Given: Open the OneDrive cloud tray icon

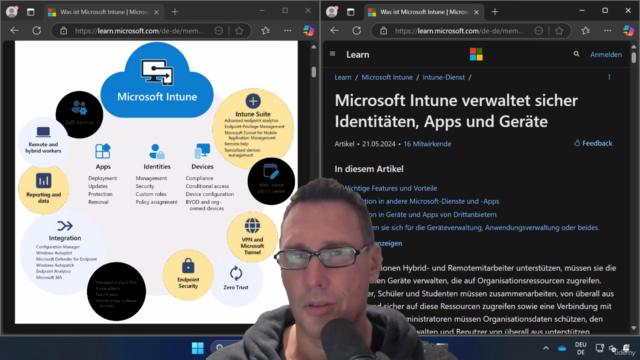Looking at the screenshot, I should point(562,348).
